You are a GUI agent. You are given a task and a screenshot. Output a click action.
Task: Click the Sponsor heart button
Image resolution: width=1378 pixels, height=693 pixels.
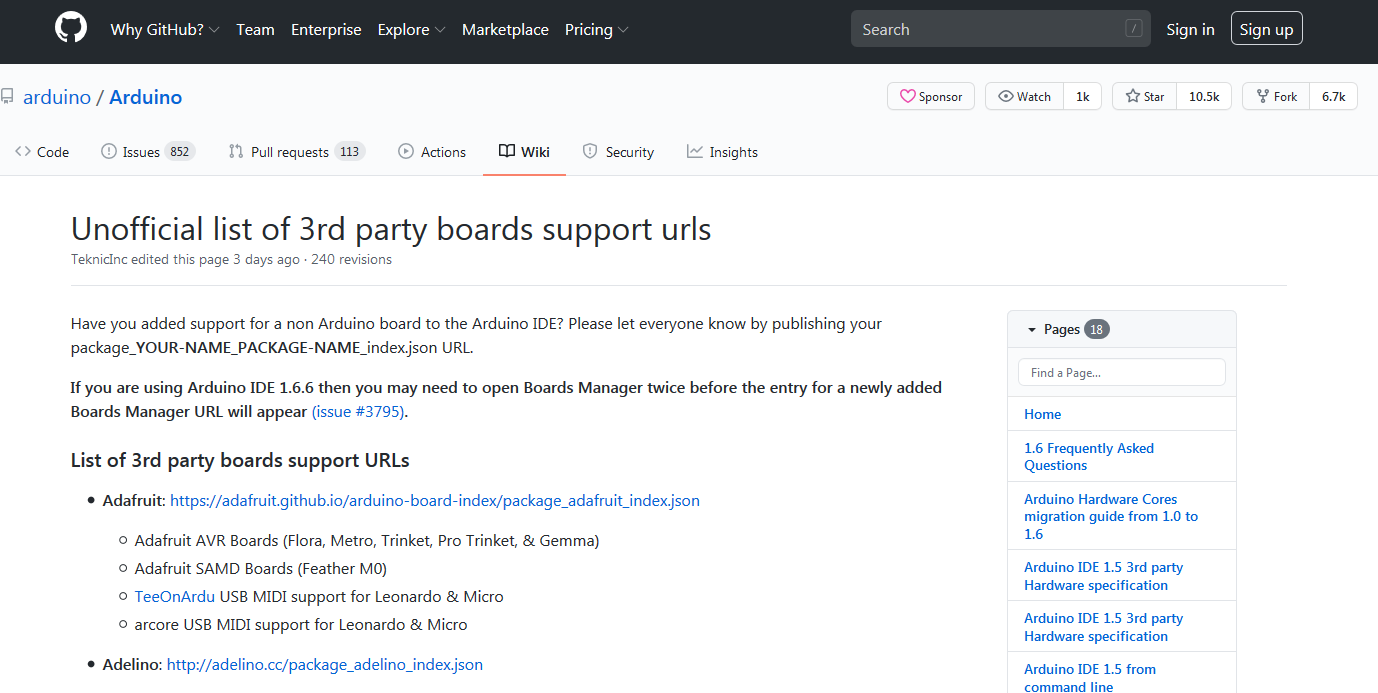click(930, 96)
